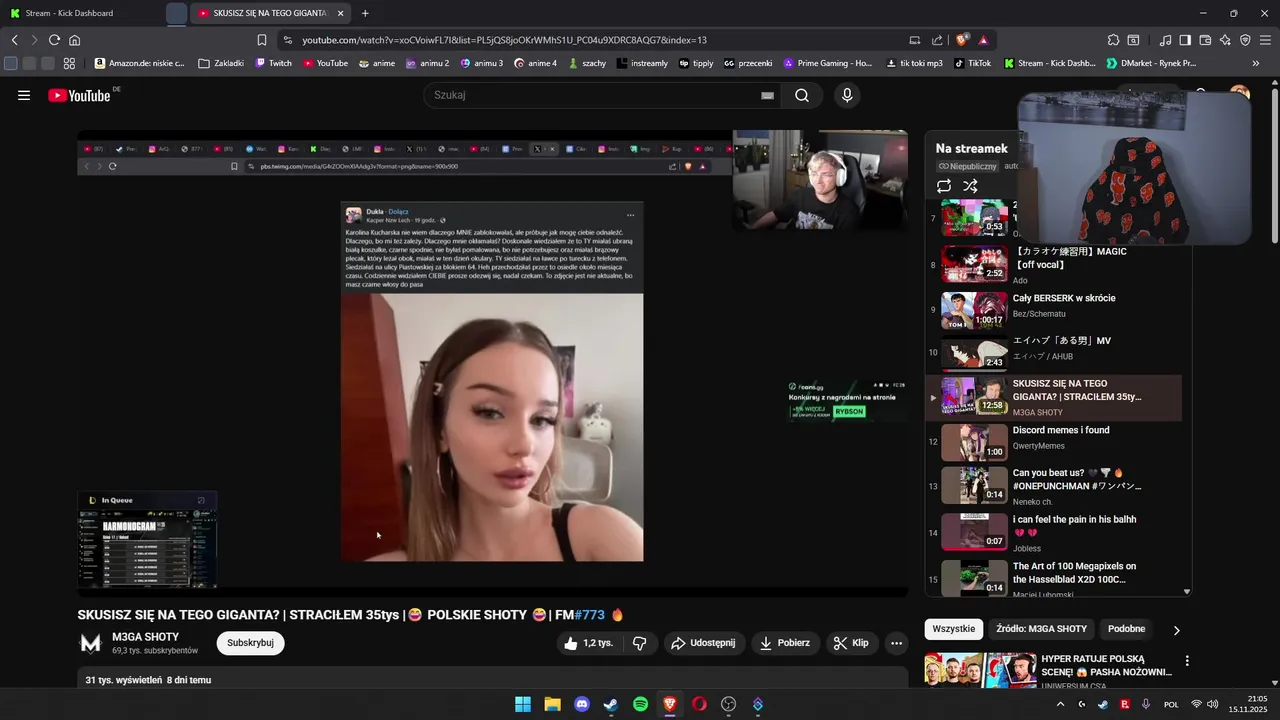Click the video player area
Image resolution: width=1280 pixels, height=720 pixels.
click(x=492, y=363)
